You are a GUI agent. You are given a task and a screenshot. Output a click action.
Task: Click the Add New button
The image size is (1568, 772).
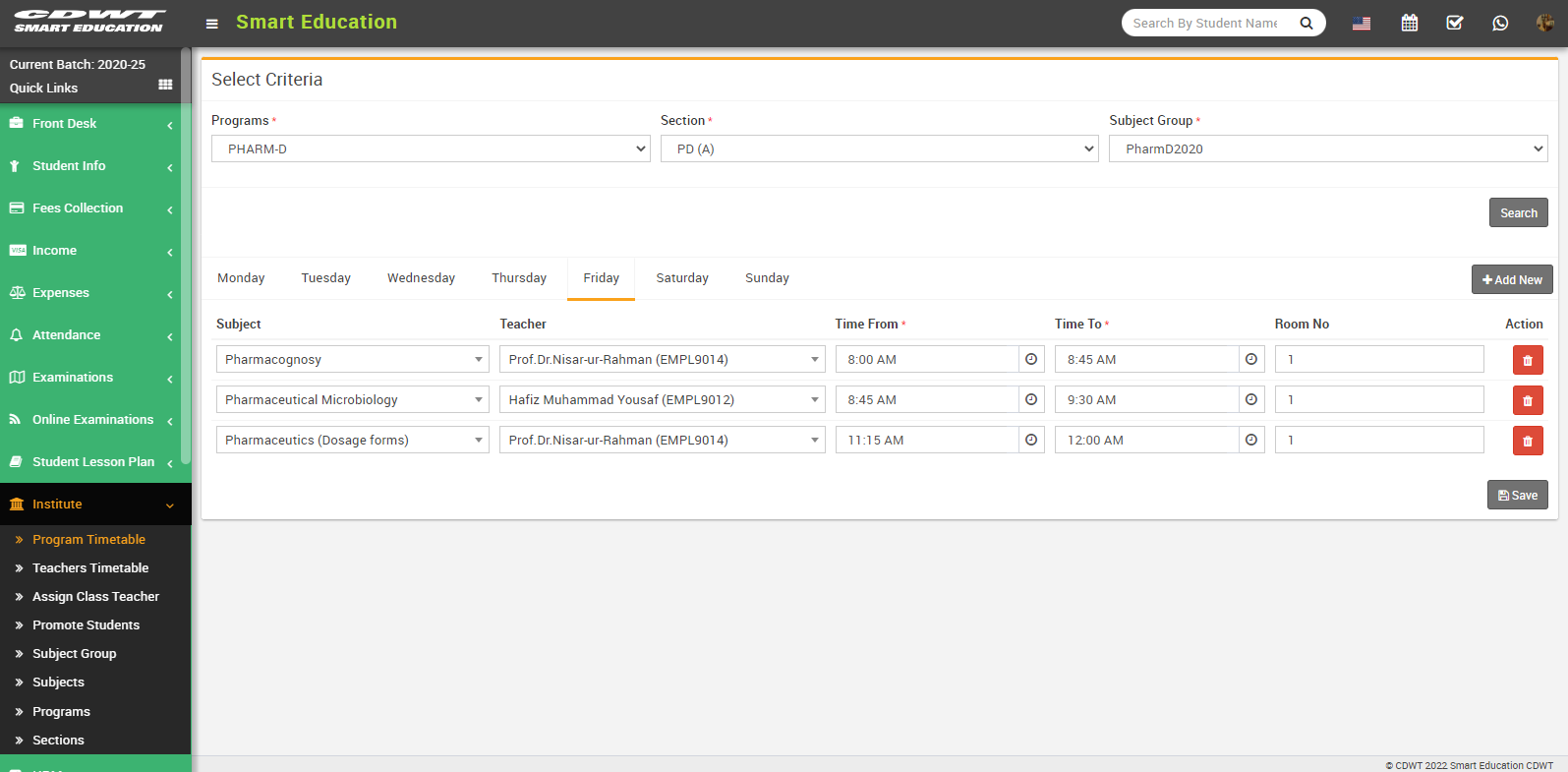click(1512, 279)
